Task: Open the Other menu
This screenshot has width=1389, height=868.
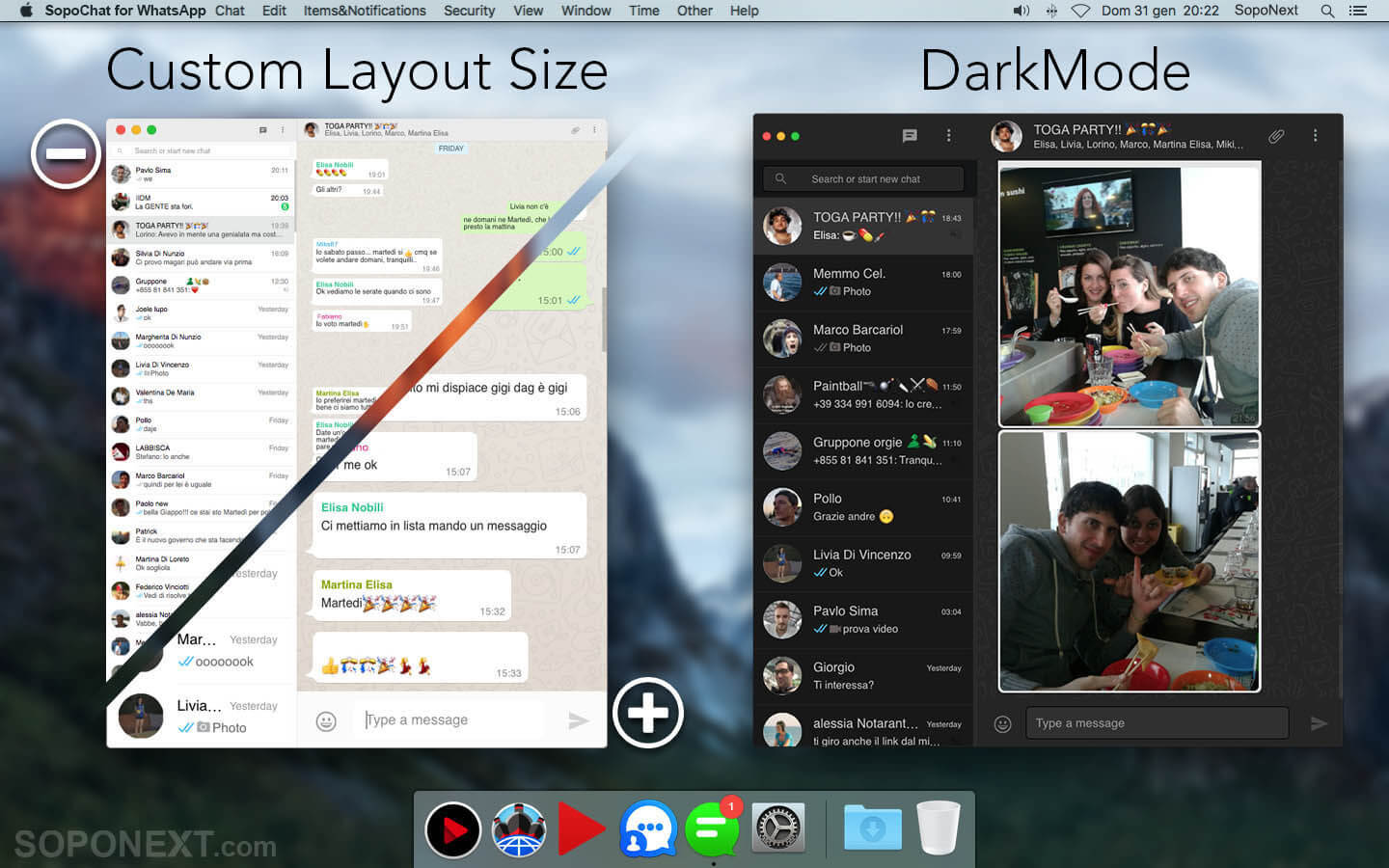Action: tap(694, 11)
